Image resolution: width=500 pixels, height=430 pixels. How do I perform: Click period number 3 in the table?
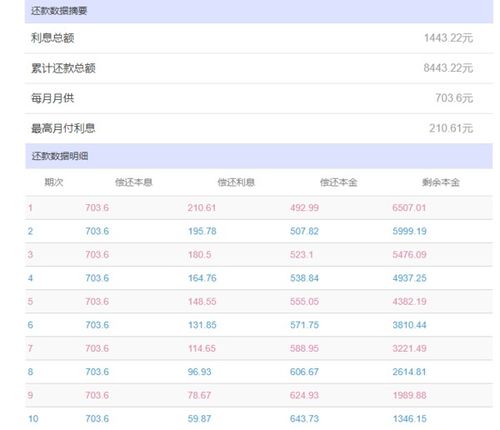[30, 255]
